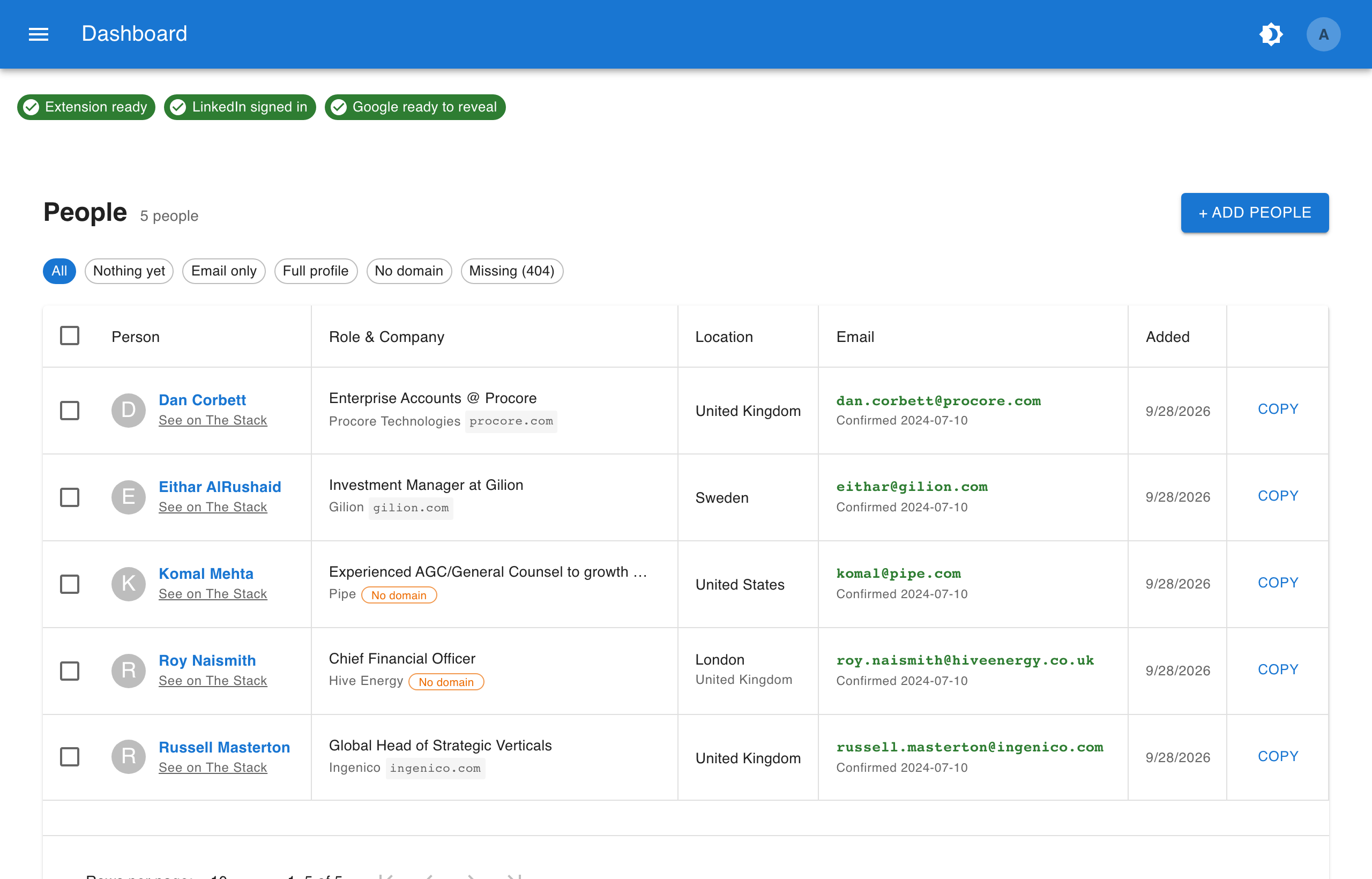Image resolution: width=1372 pixels, height=879 pixels.
Task: Open Dan Corbett's profile link
Action: 202,399
